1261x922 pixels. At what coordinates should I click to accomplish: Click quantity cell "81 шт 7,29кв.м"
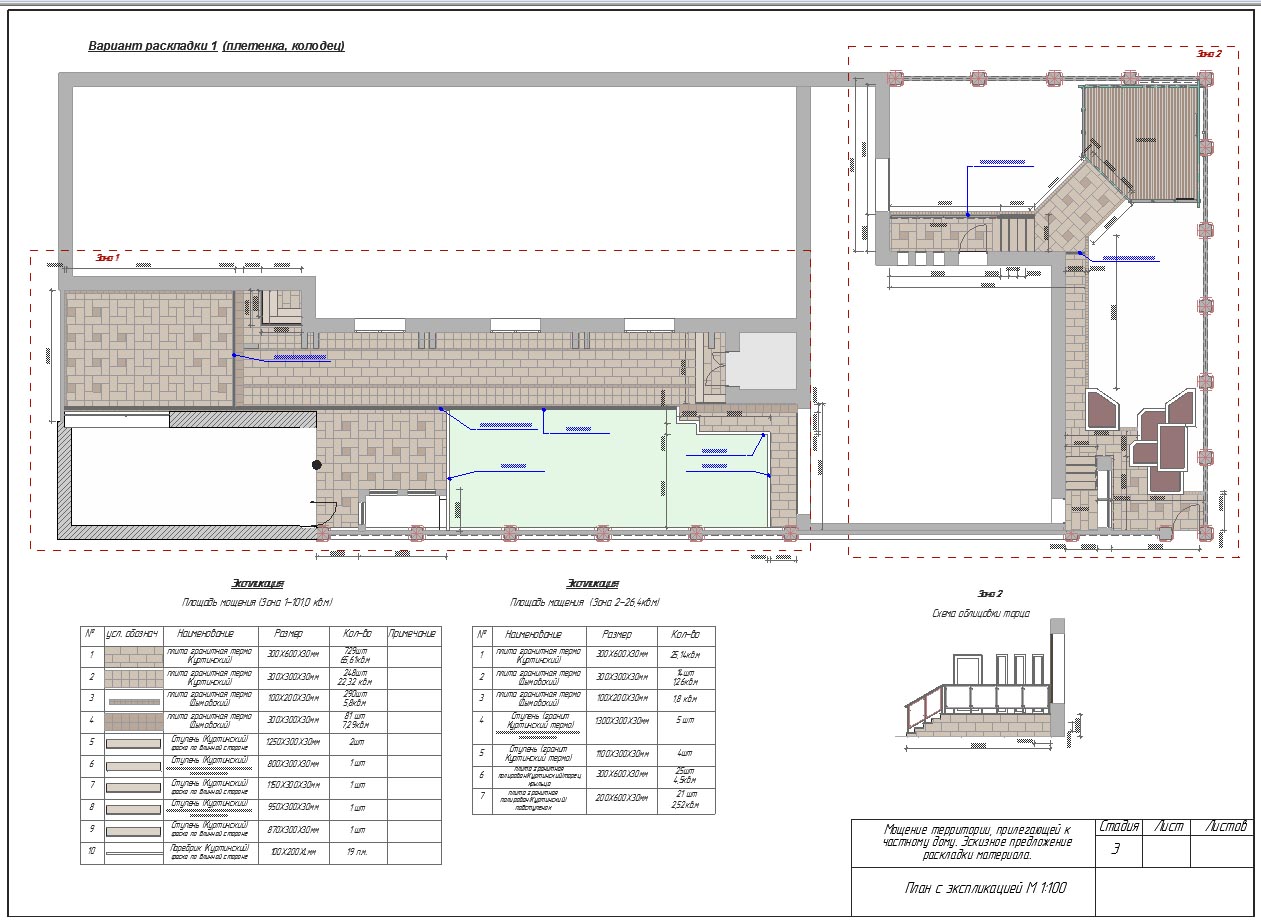pos(357,722)
